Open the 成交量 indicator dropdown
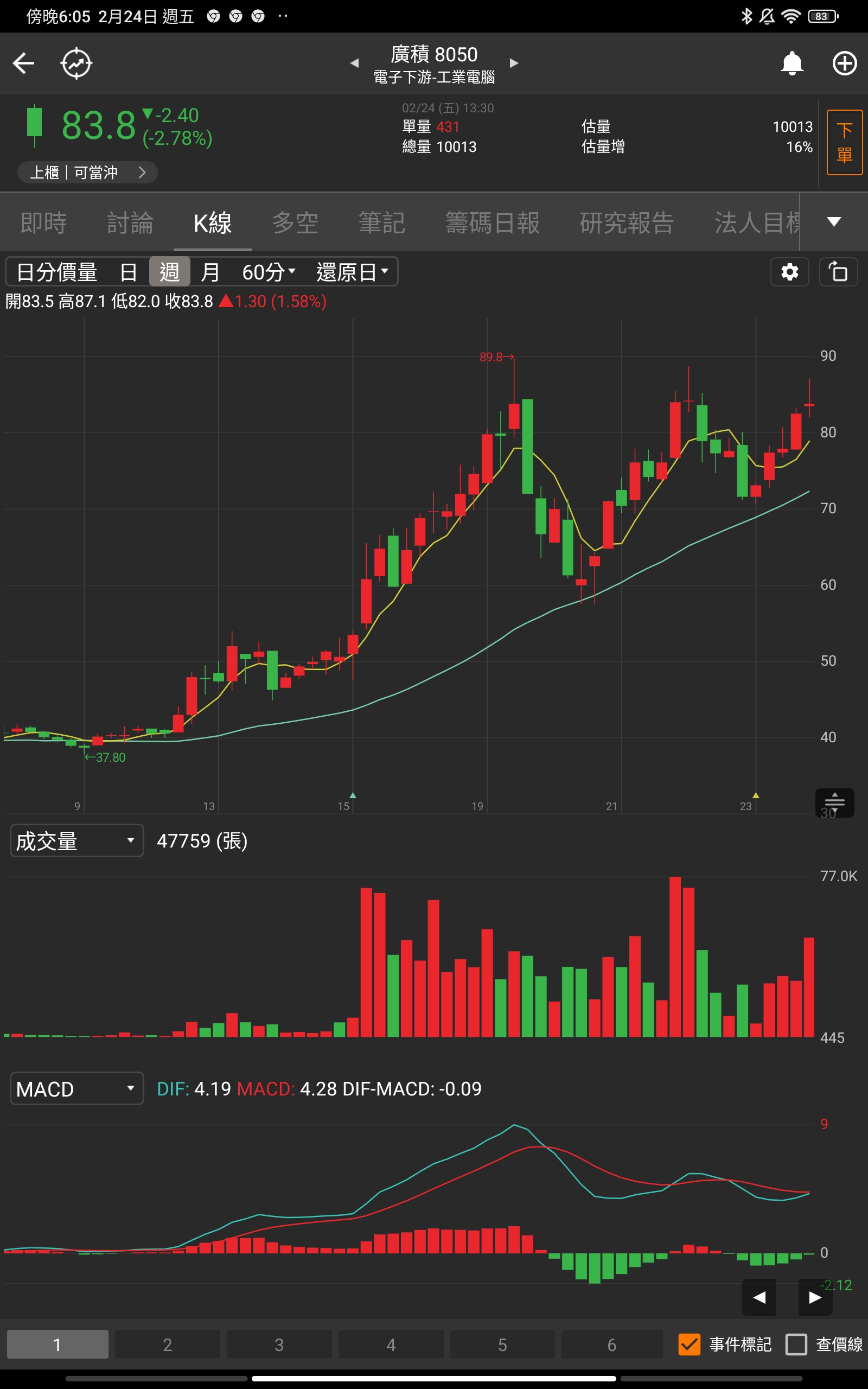Image resolution: width=868 pixels, height=1389 pixels. 76,841
